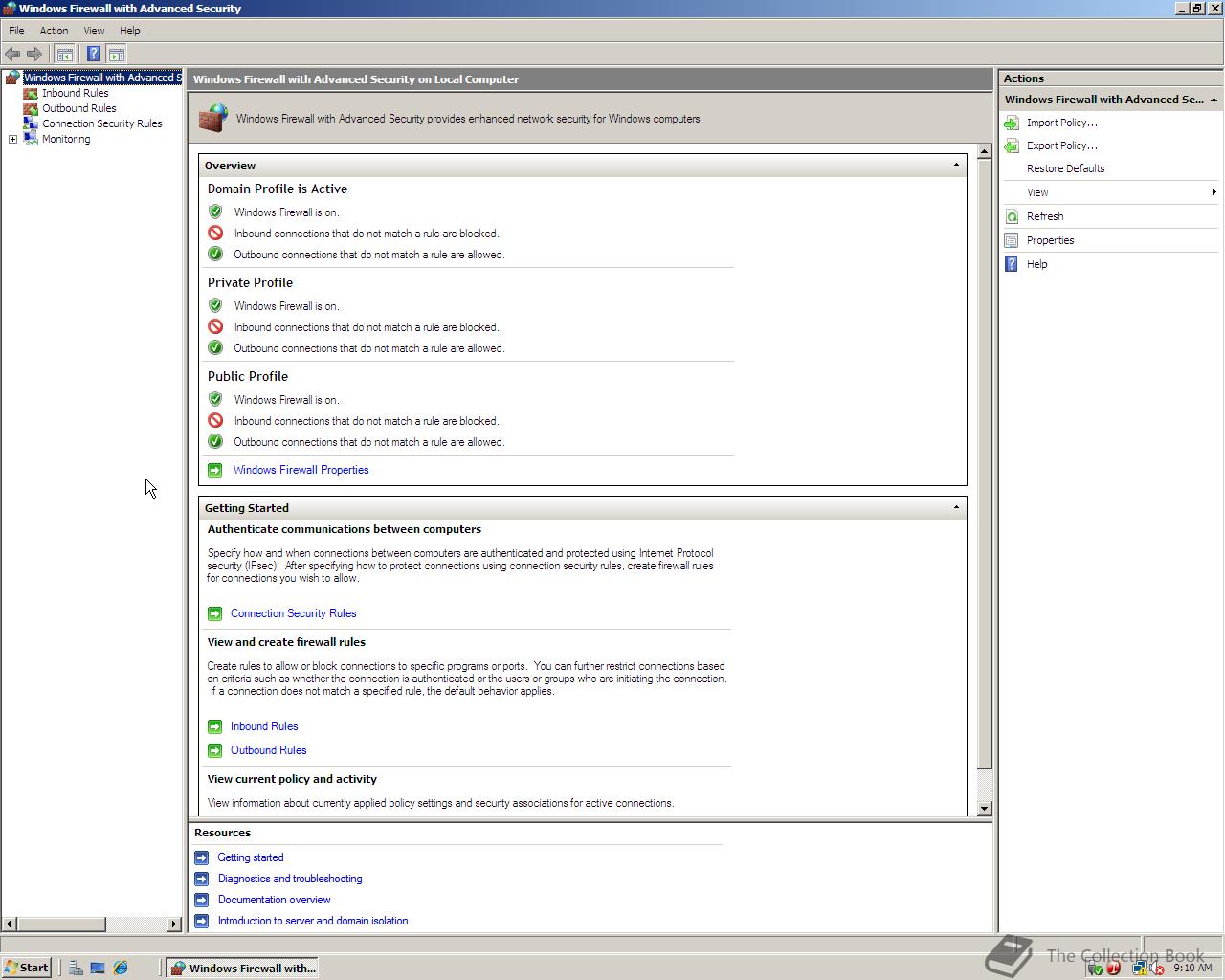Follow the Inbound Rules link in Getting Started
Viewport: 1225px width, 980px height.
pyautogui.click(x=264, y=726)
